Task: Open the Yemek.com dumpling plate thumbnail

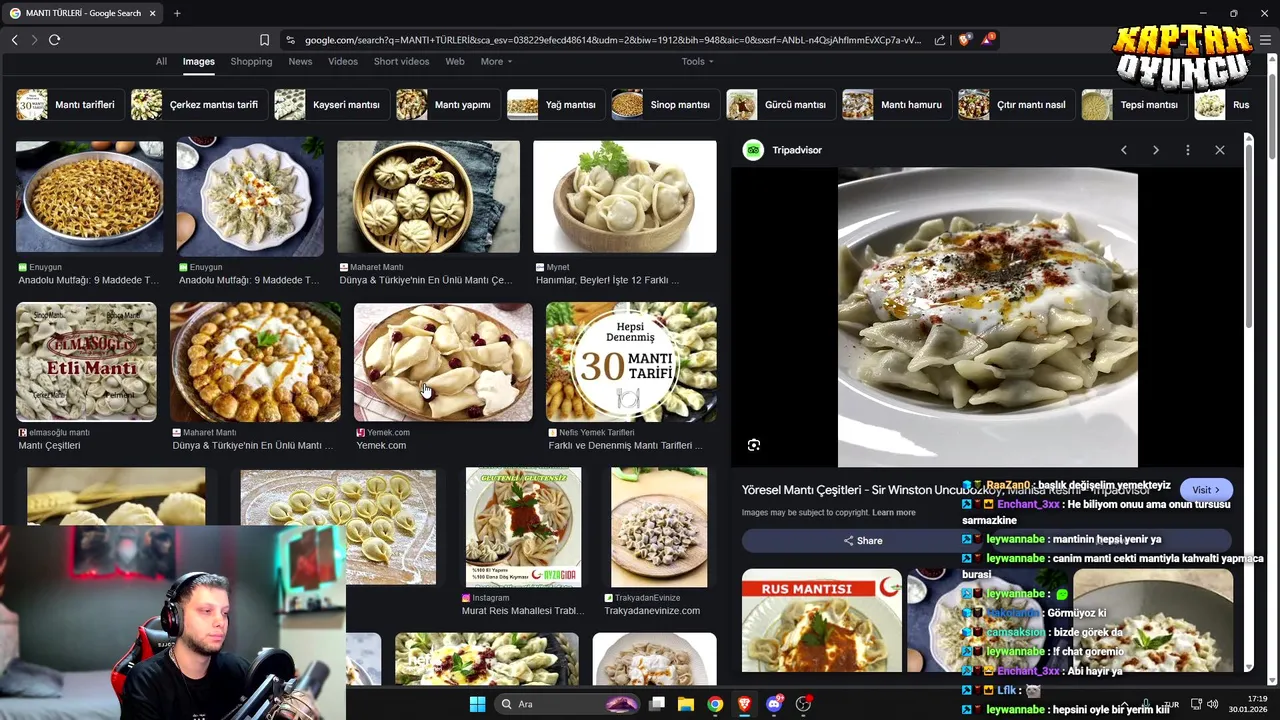Action: point(443,362)
